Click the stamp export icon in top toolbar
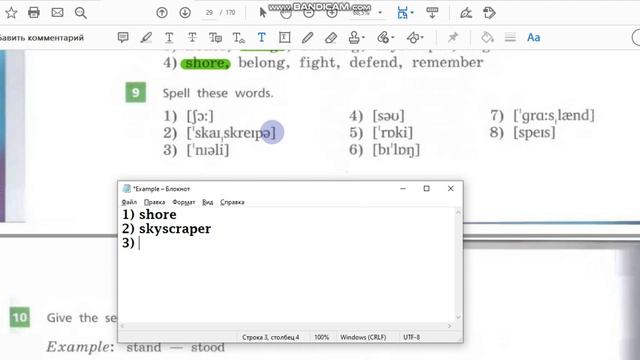 tap(489, 13)
